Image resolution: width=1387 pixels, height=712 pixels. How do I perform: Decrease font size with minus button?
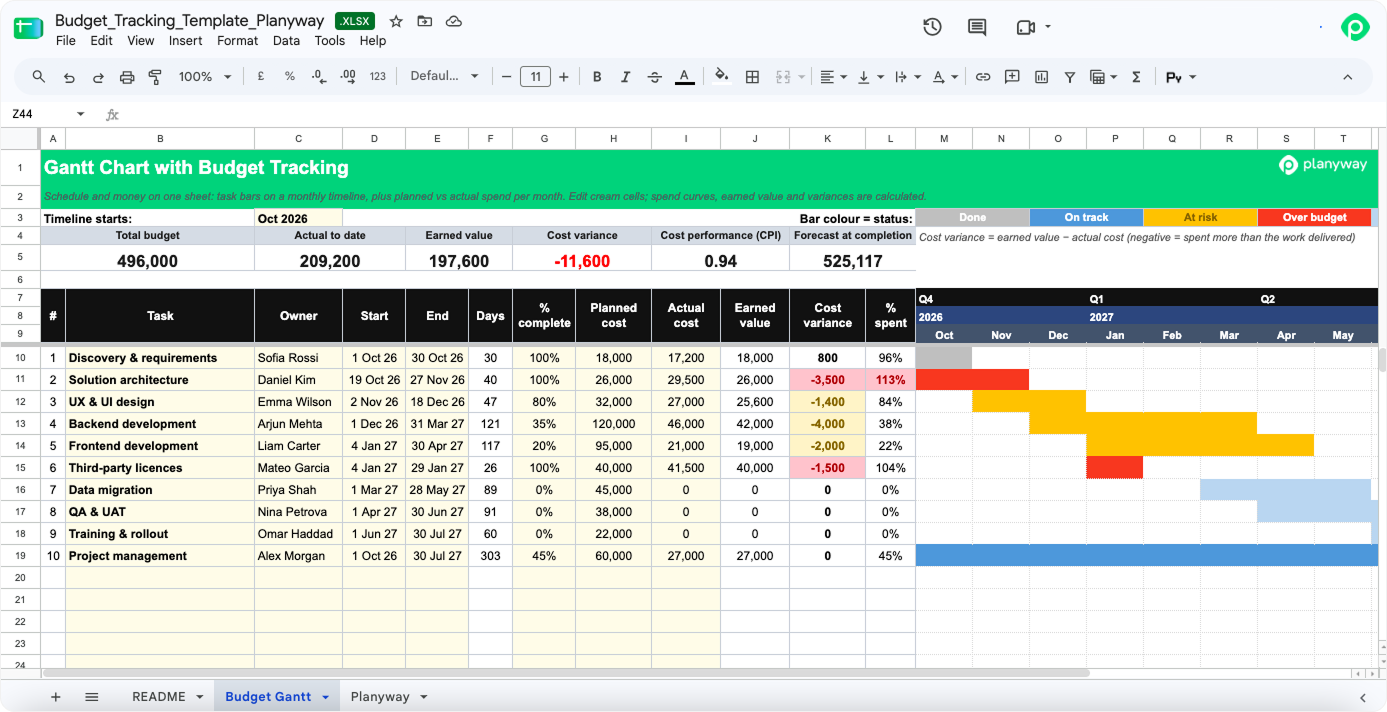(x=507, y=77)
